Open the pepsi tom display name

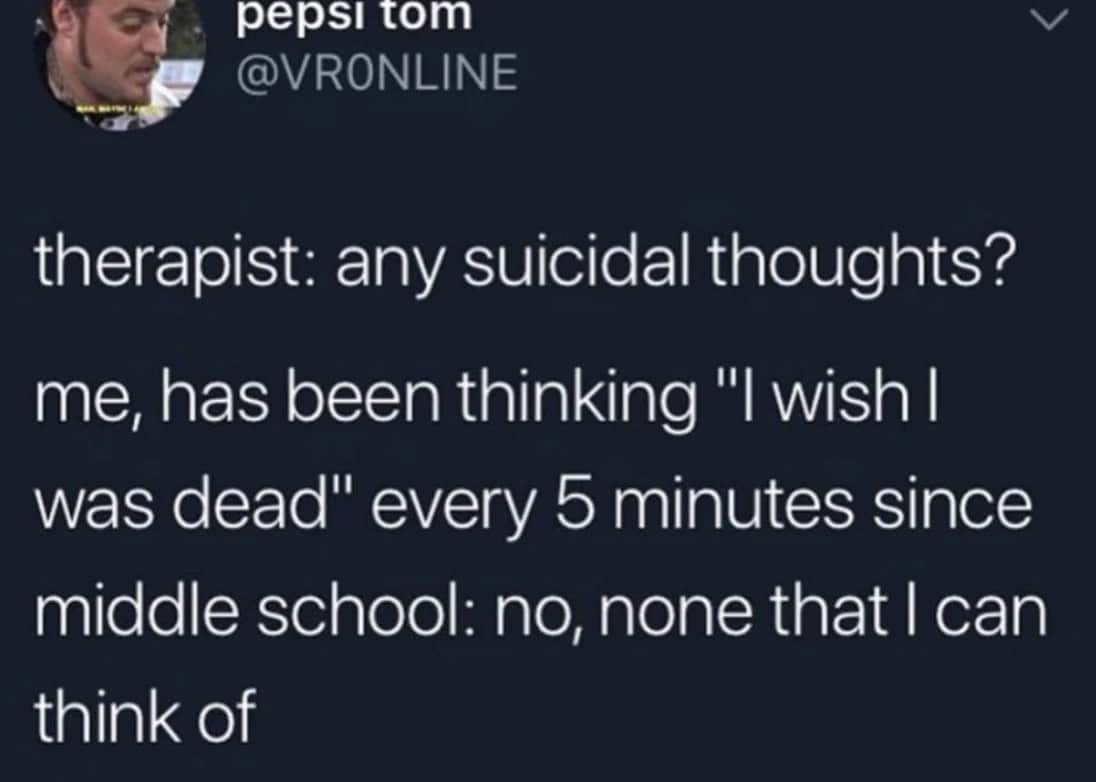click(x=353, y=16)
